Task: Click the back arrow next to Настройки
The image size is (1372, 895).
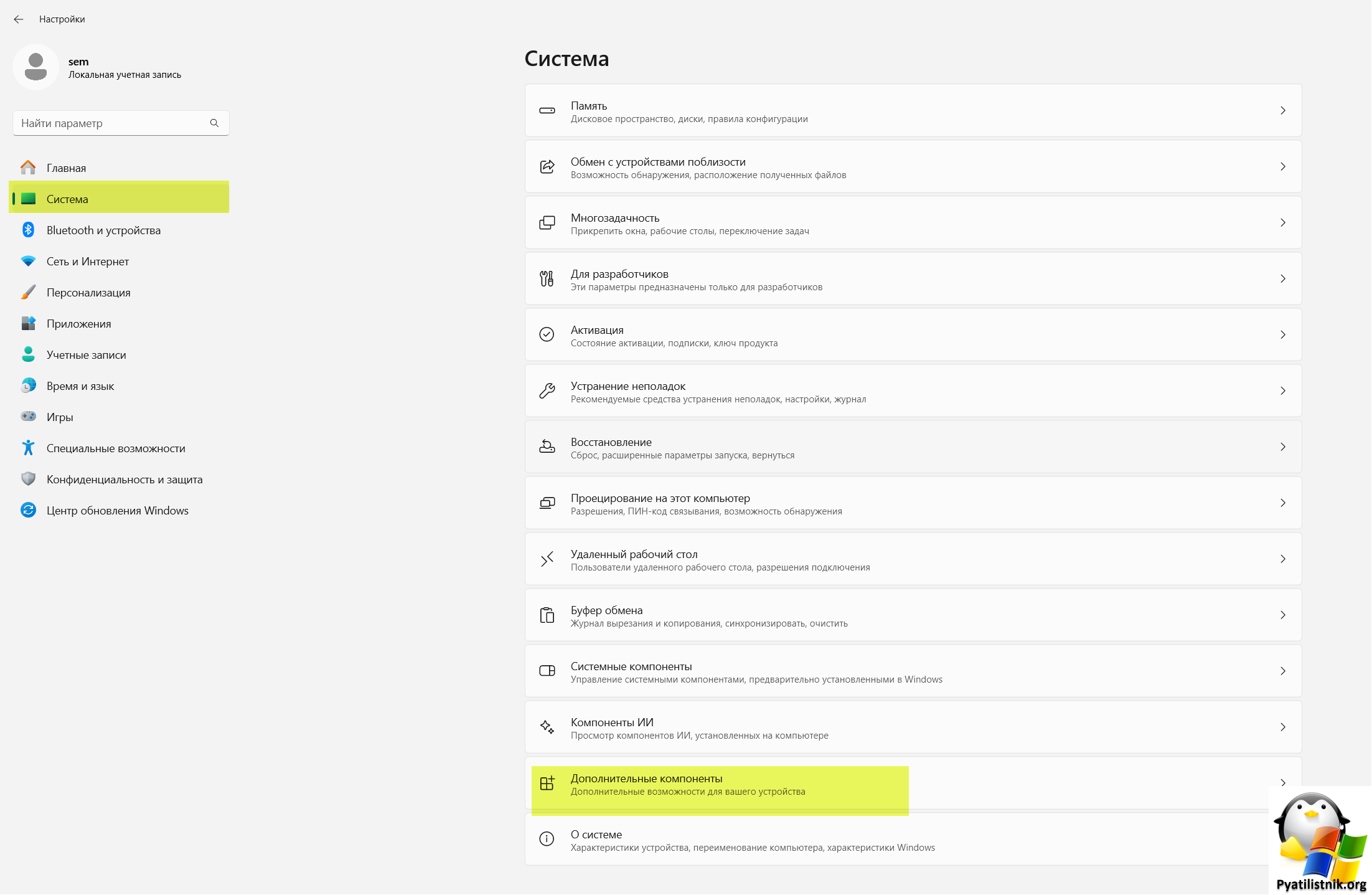Action: coord(19,19)
